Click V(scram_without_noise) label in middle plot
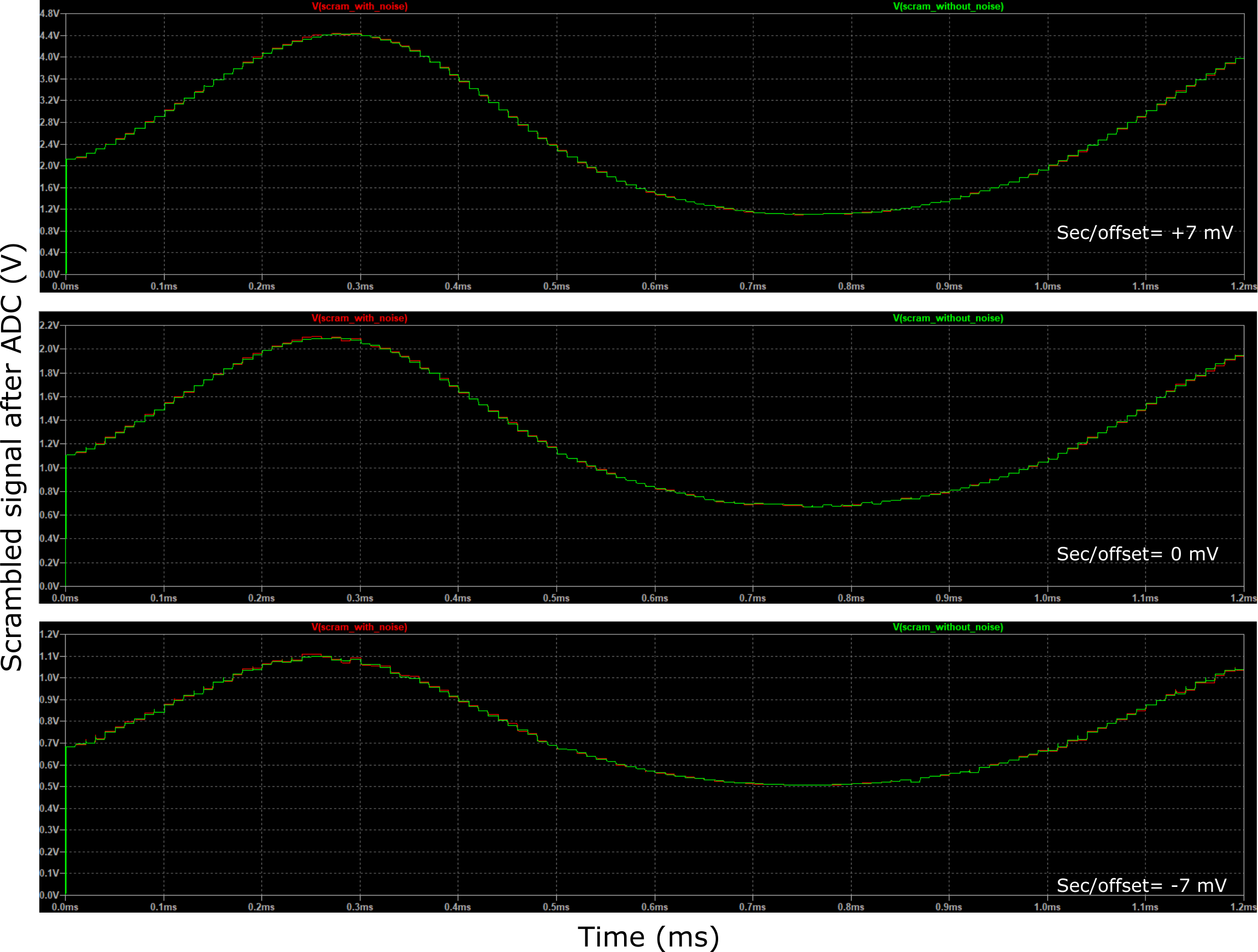The height and width of the screenshot is (952, 1258). [x=948, y=318]
